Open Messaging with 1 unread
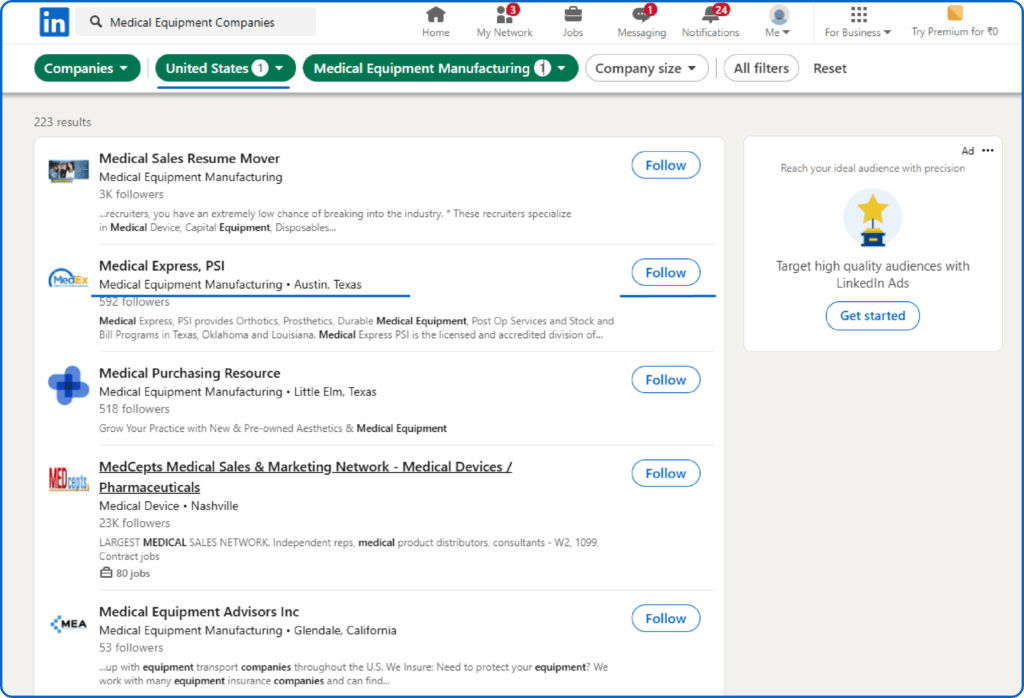1024x698 pixels. tap(641, 22)
